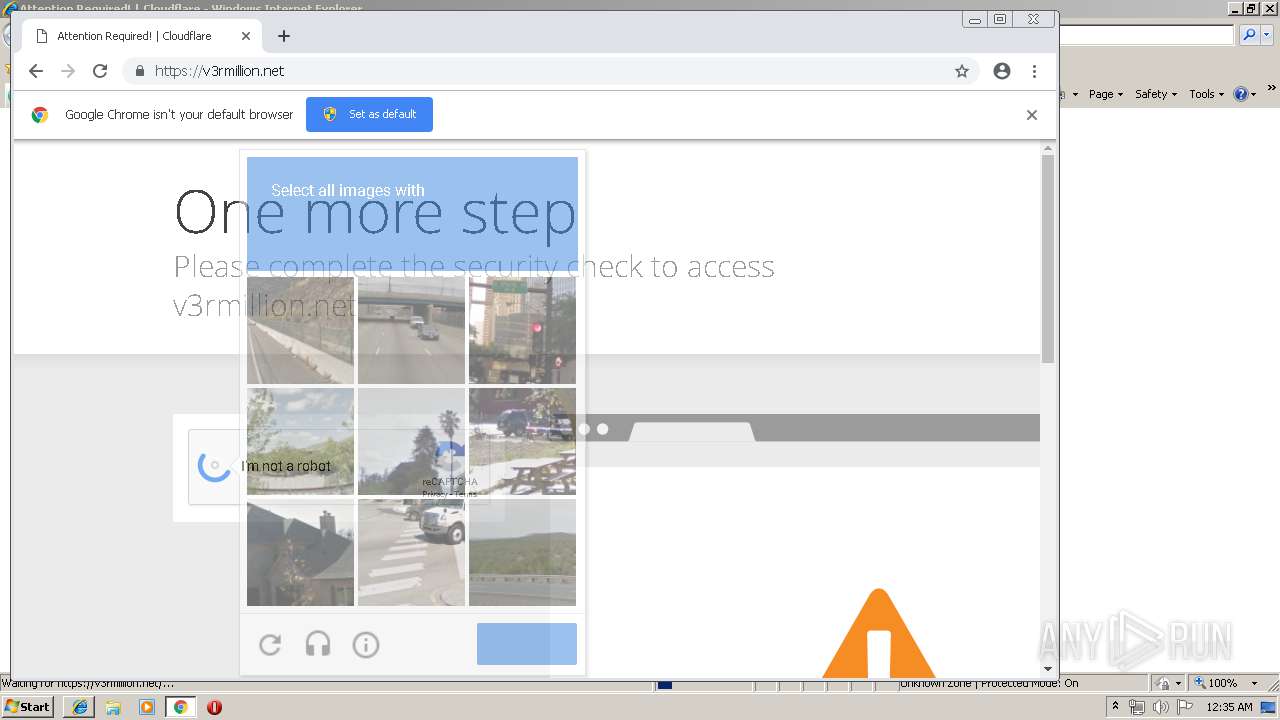Screen dimensions: 1280x720
Task: Open media player icon in taskbar
Action: click(x=147, y=707)
